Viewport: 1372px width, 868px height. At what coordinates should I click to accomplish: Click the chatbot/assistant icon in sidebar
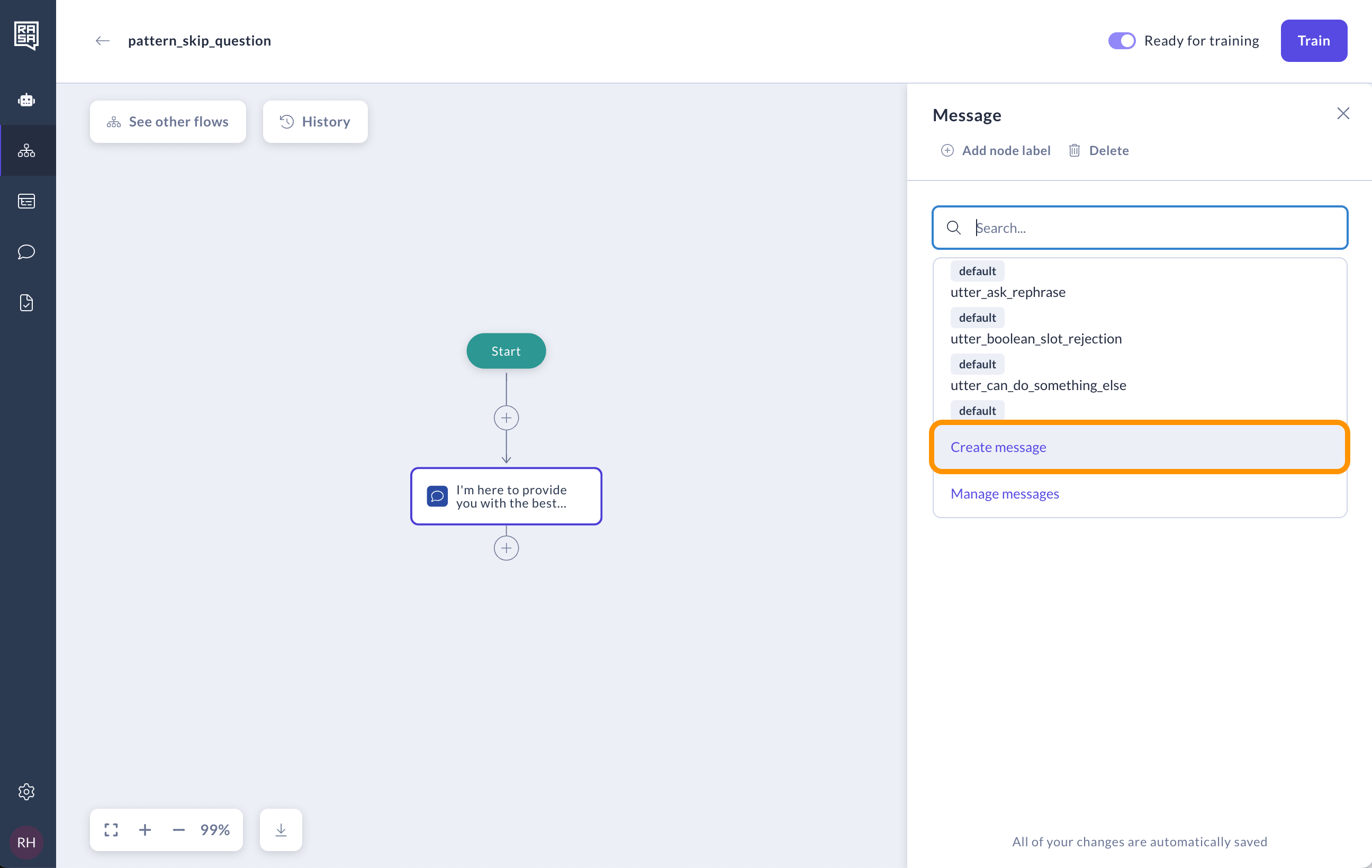(x=27, y=99)
